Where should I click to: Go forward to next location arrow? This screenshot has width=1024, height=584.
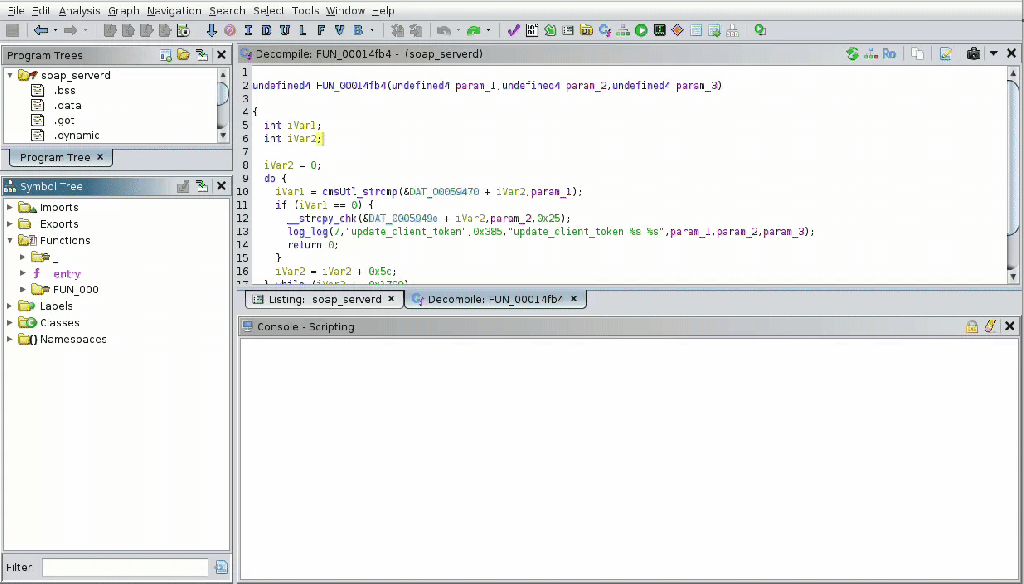coord(71,30)
